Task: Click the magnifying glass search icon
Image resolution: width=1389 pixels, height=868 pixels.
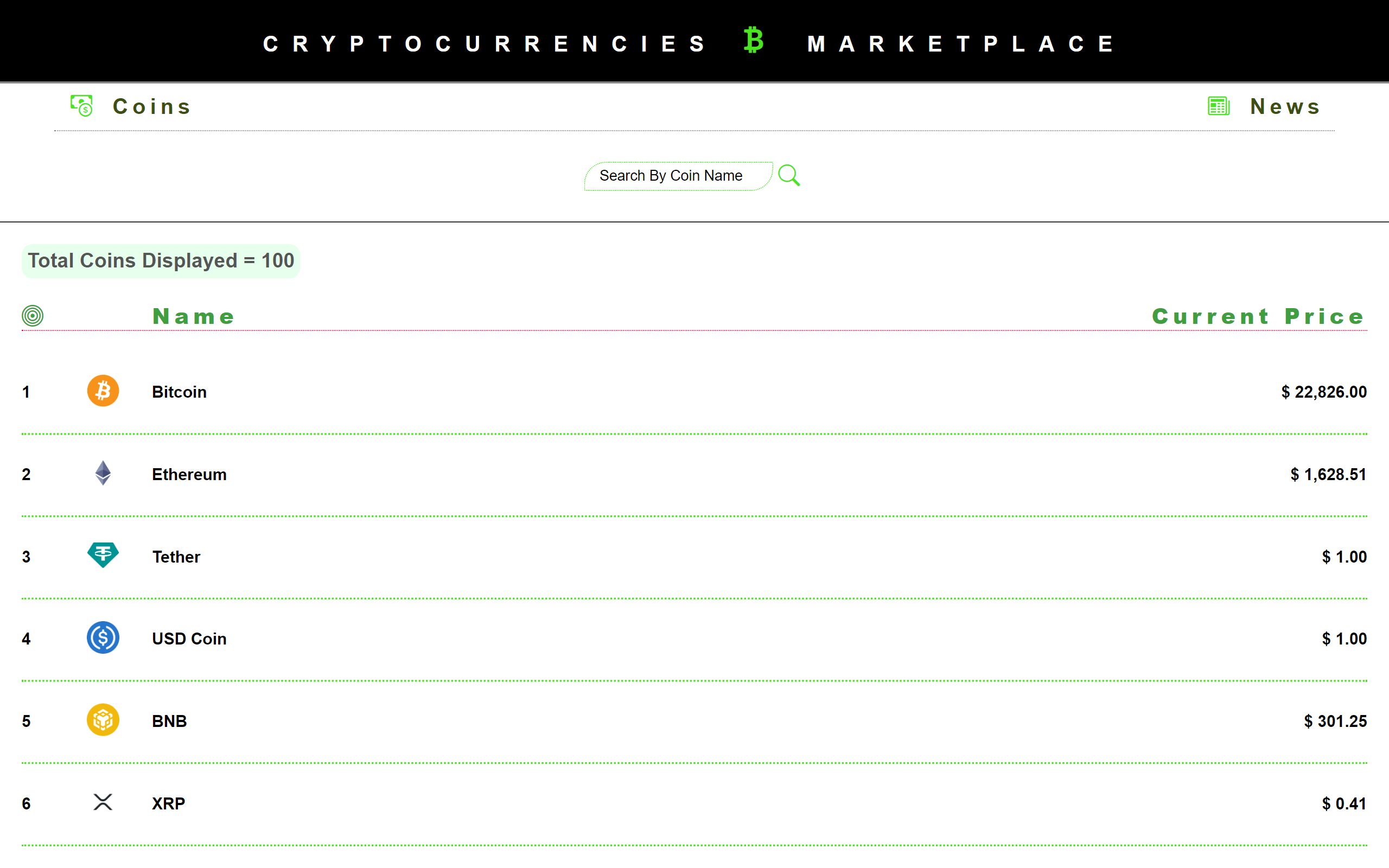Action: tap(789, 176)
